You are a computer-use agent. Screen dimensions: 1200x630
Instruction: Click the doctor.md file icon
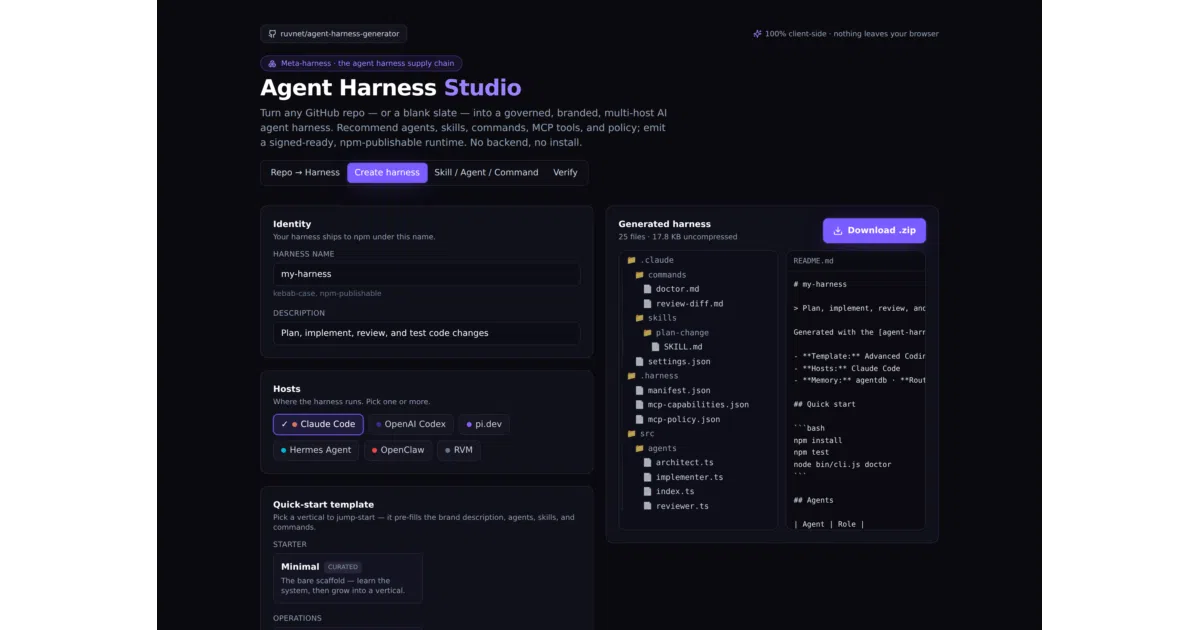coord(647,289)
